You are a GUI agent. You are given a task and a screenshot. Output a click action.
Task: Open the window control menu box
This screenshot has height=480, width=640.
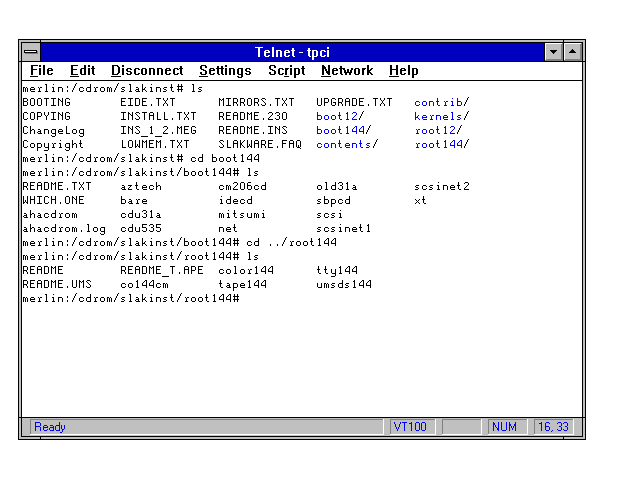coord(31,52)
